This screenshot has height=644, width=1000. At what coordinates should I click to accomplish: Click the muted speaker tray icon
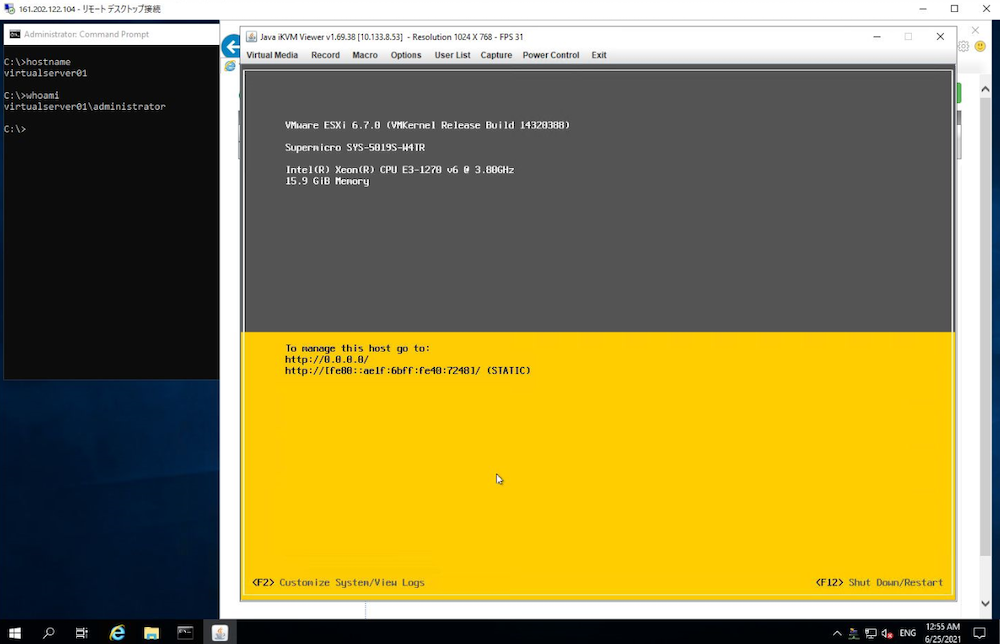click(x=886, y=633)
